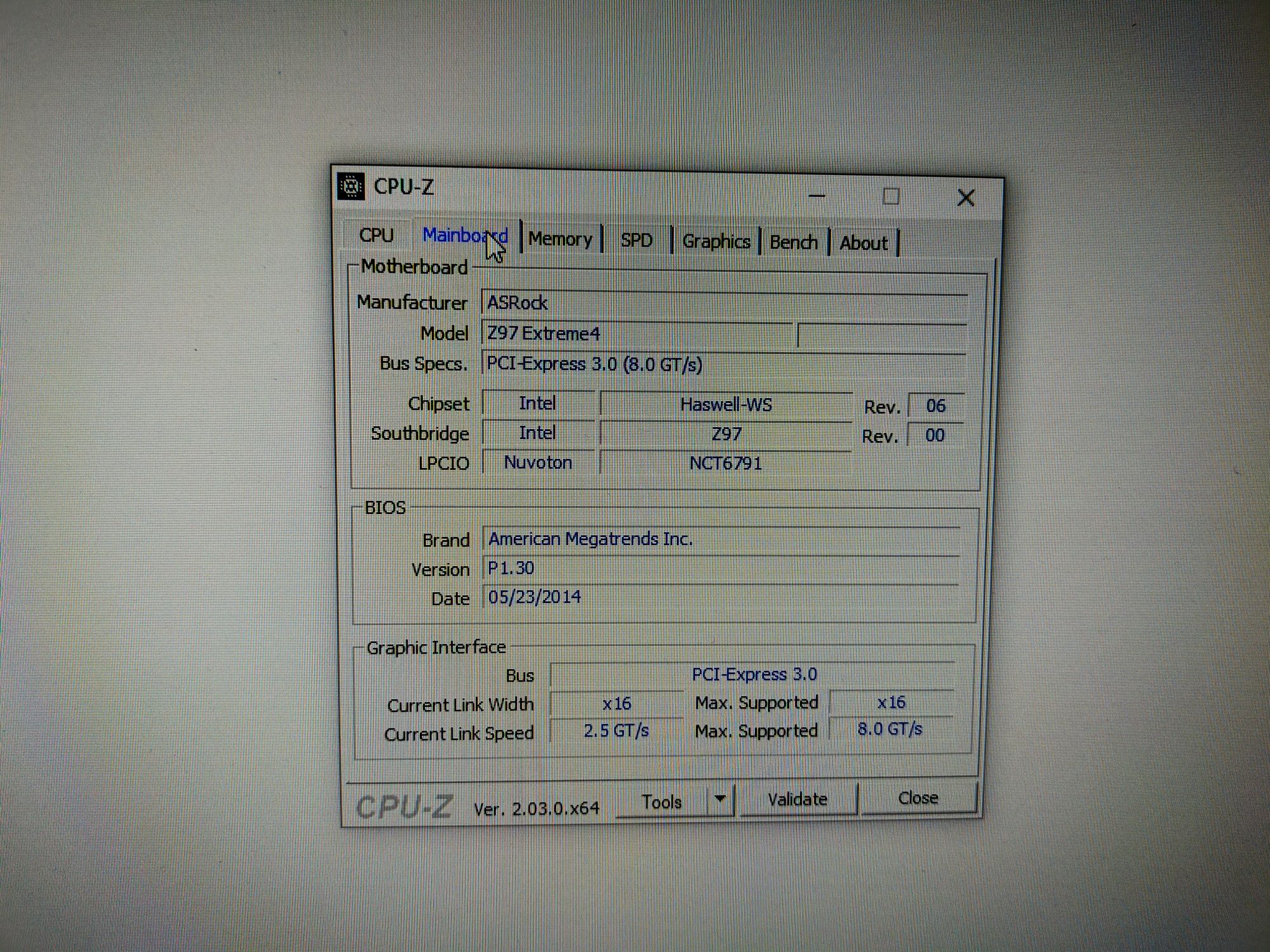The height and width of the screenshot is (952, 1270).
Task: Click the Close button at bottom
Action: [x=918, y=798]
